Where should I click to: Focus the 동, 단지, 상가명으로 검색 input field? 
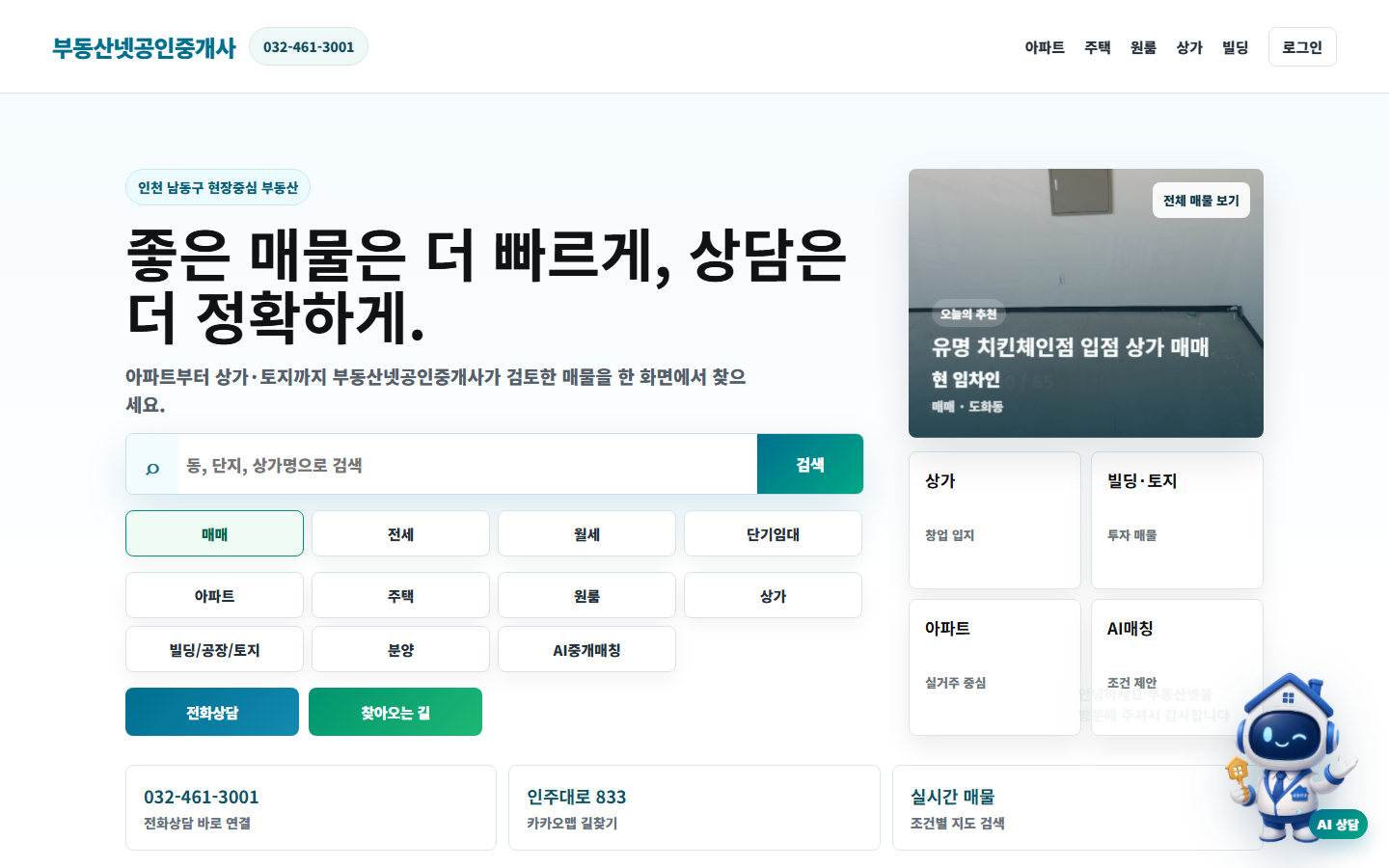click(468, 465)
